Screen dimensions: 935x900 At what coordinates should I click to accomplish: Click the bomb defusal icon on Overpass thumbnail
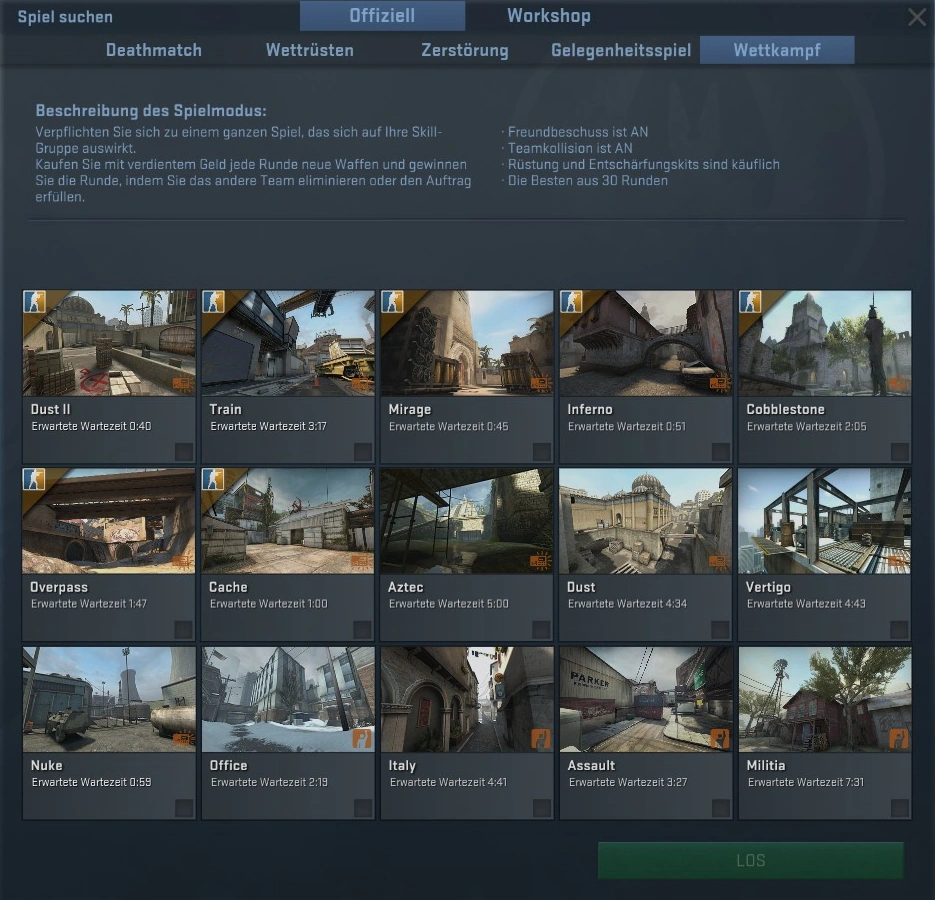[182, 561]
